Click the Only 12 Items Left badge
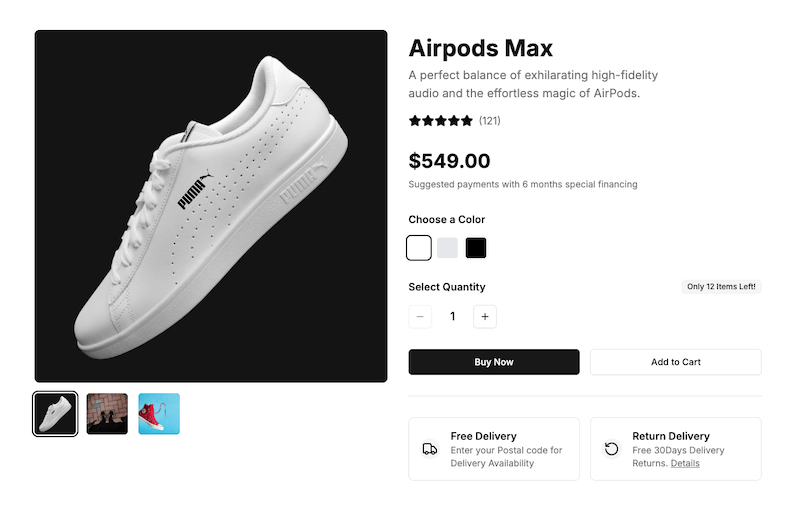 [721, 287]
